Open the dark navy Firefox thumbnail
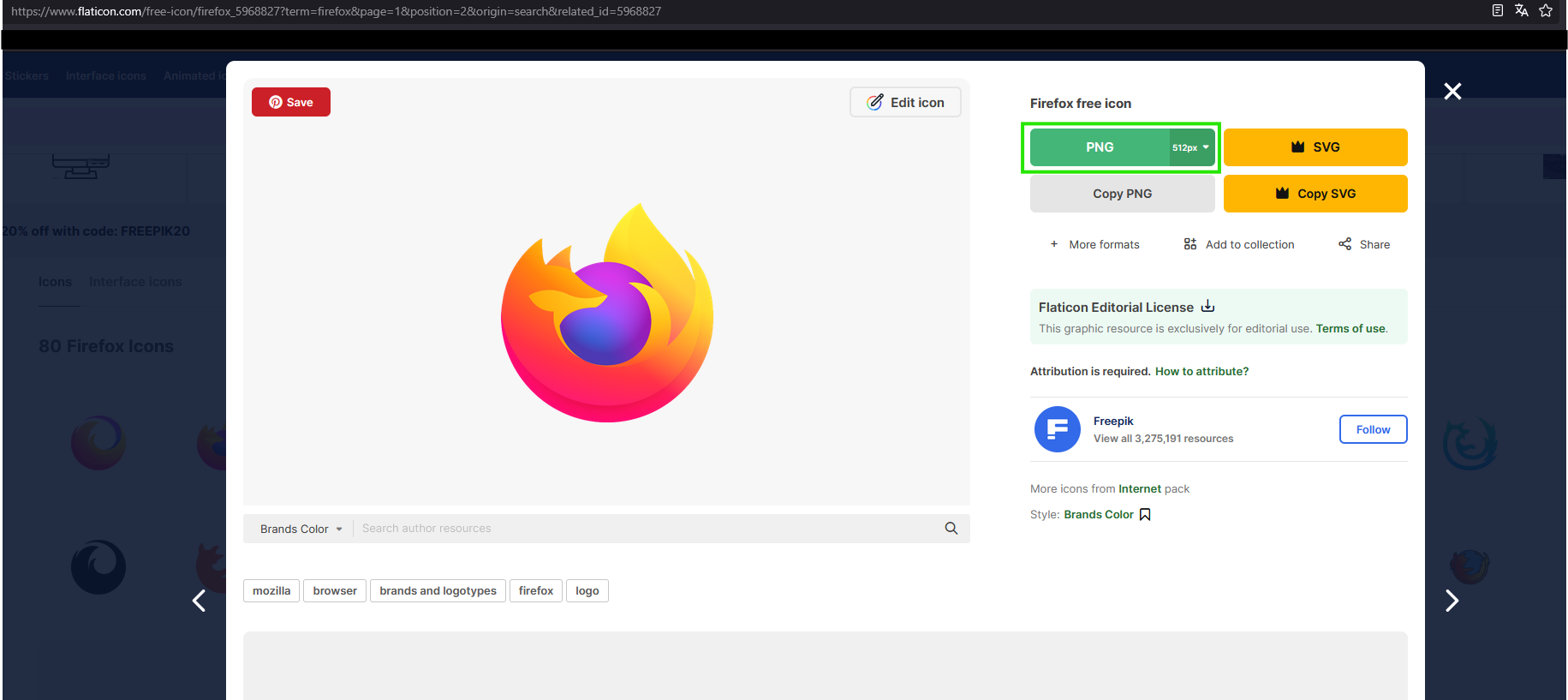Screen dimensions: 1568x700 (98, 567)
